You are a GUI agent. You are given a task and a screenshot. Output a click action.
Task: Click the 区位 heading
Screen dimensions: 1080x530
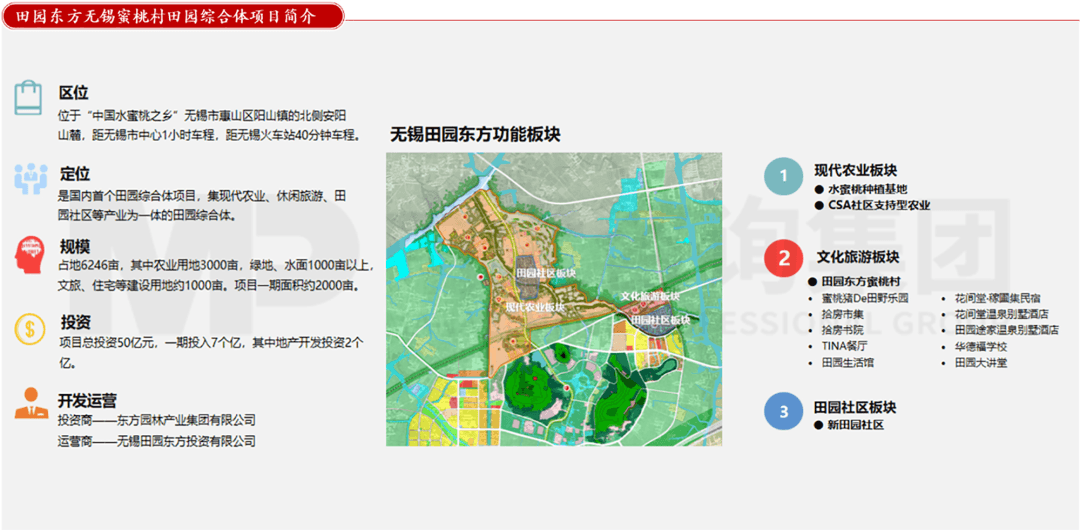pyautogui.click(x=73, y=93)
